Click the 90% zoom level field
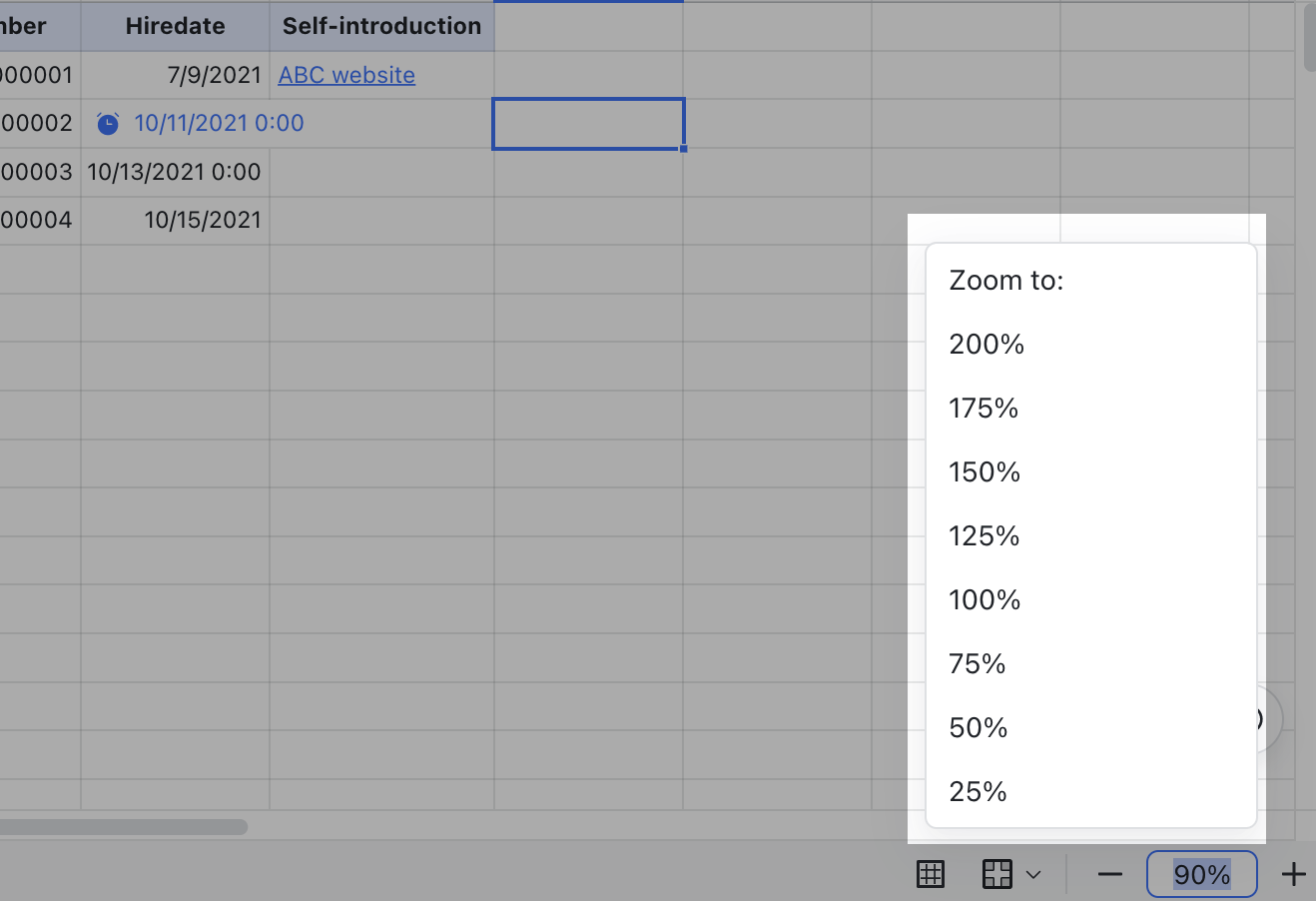 [1201, 875]
